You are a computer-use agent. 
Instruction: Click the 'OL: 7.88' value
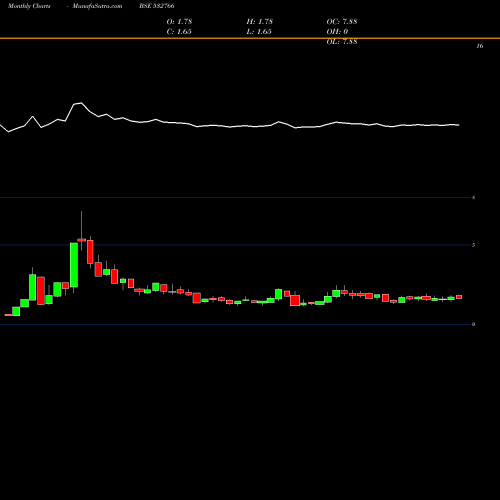pos(342,41)
